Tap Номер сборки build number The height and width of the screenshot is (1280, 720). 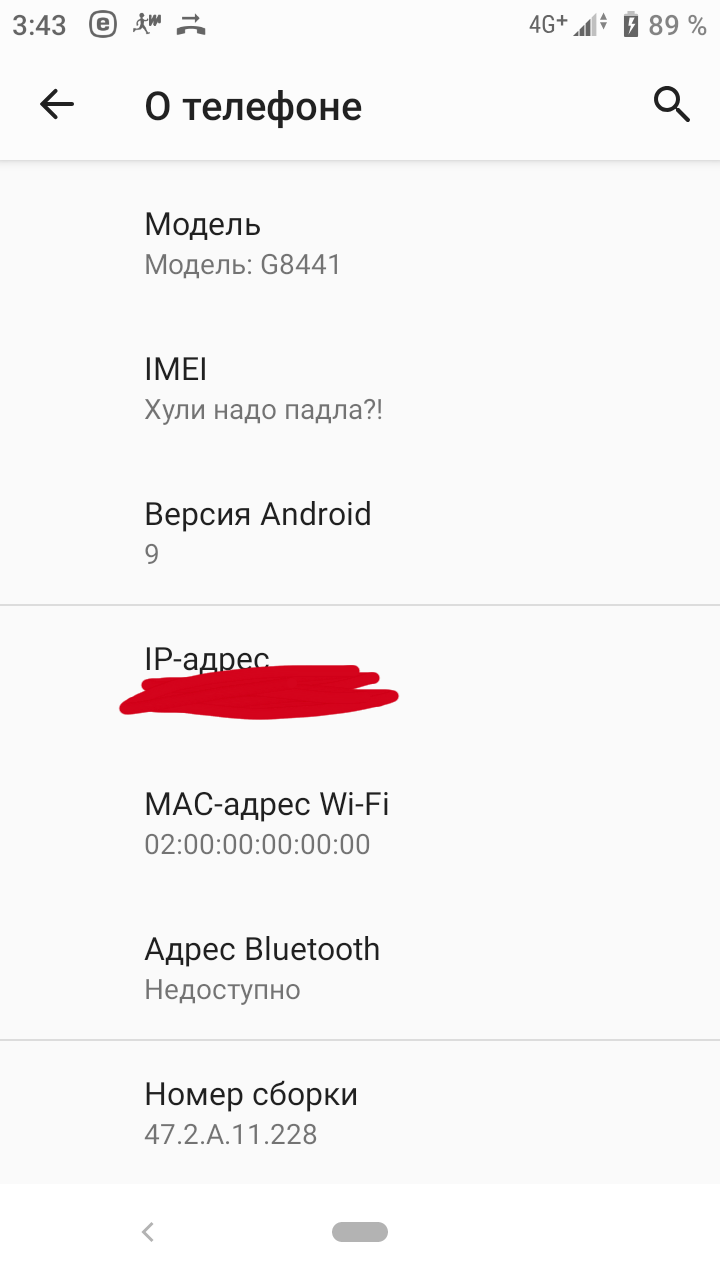(360, 1113)
